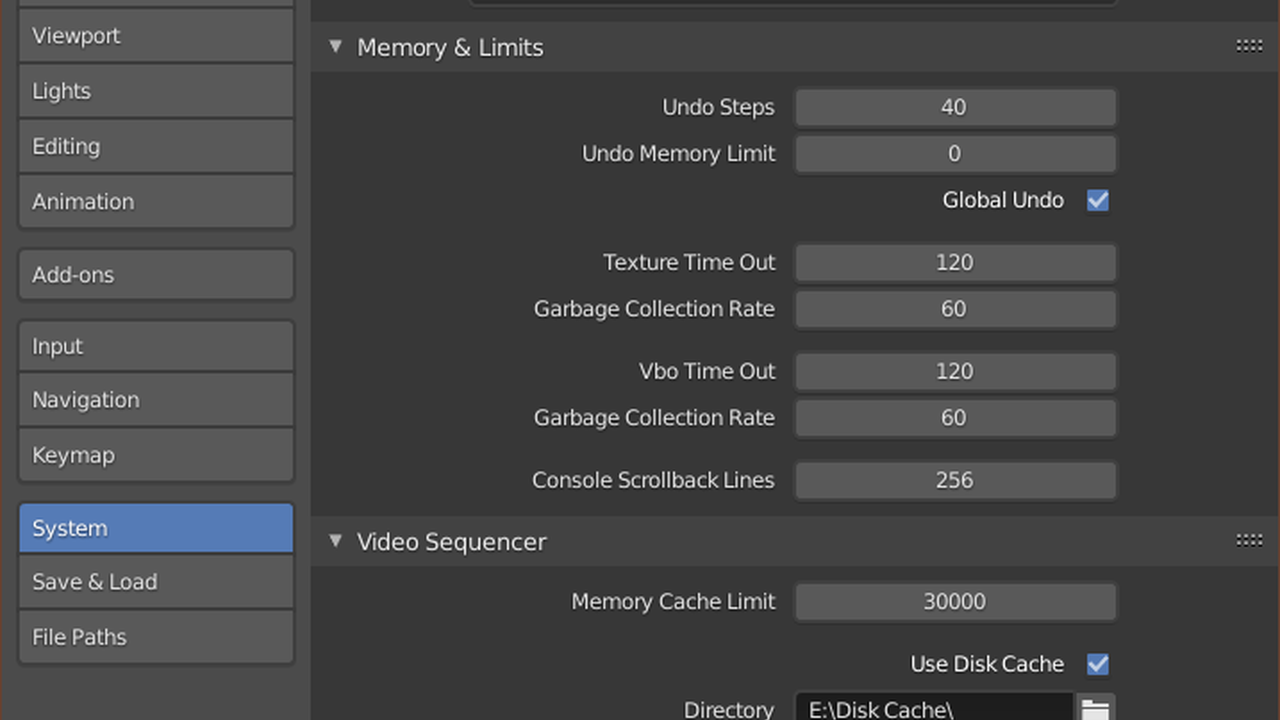Click the Memory Cache Limit field
This screenshot has height=720, width=1280.
click(954, 602)
